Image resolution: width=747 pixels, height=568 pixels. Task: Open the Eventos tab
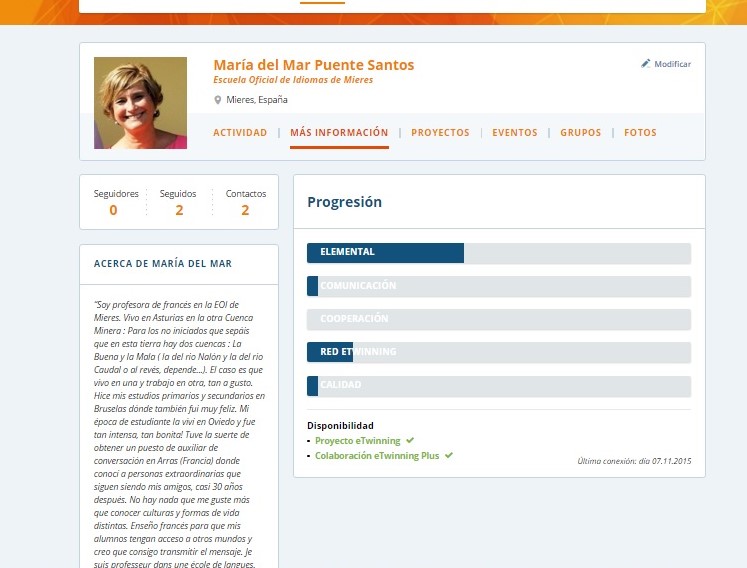click(x=515, y=132)
